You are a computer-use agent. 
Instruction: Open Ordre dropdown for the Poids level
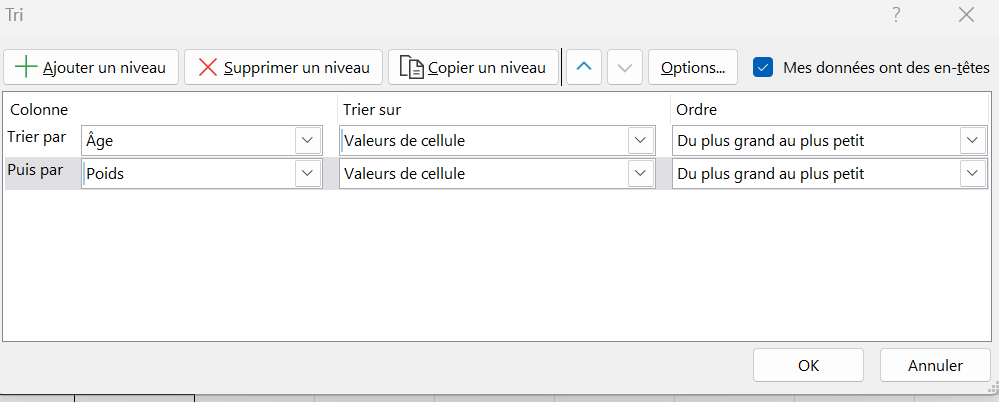tap(971, 174)
